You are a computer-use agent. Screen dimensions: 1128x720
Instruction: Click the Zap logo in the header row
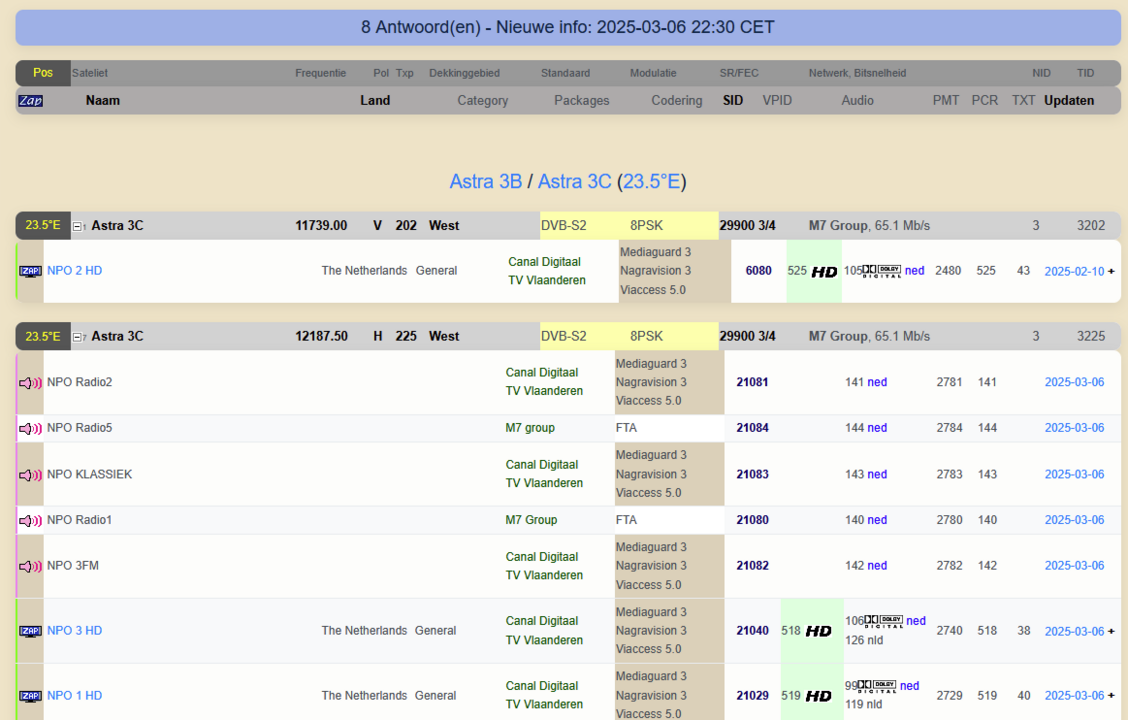point(30,101)
